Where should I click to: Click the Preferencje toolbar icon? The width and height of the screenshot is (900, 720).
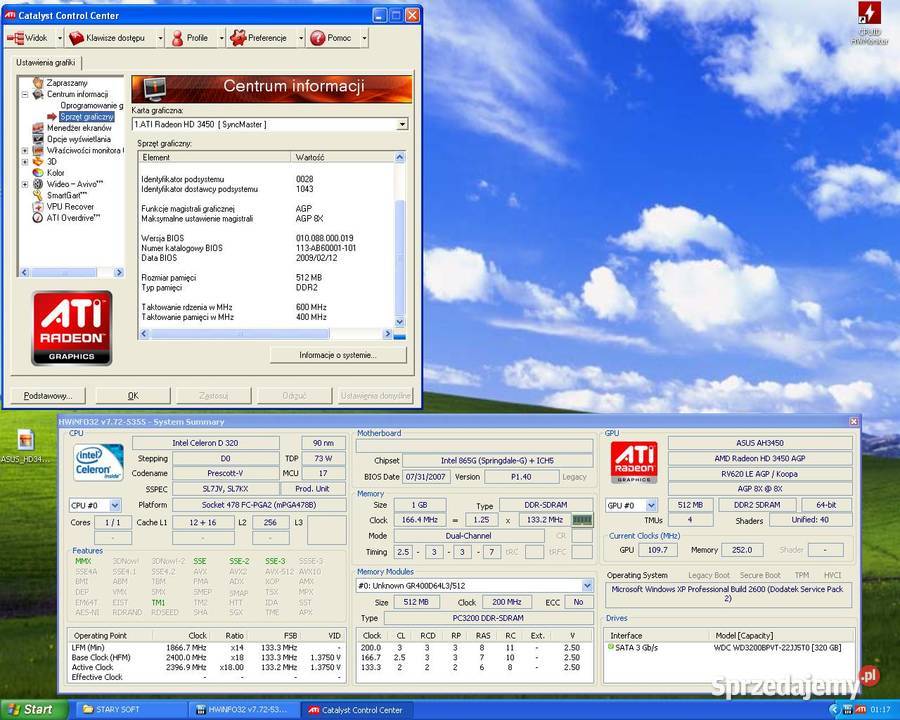pyautogui.click(x=237, y=37)
